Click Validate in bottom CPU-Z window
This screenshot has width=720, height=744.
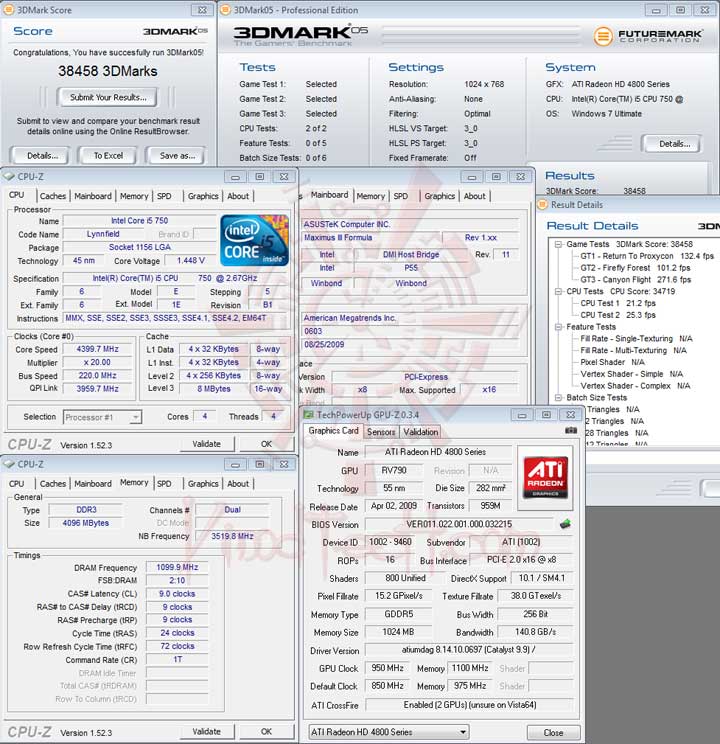pyautogui.click(x=206, y=732)
